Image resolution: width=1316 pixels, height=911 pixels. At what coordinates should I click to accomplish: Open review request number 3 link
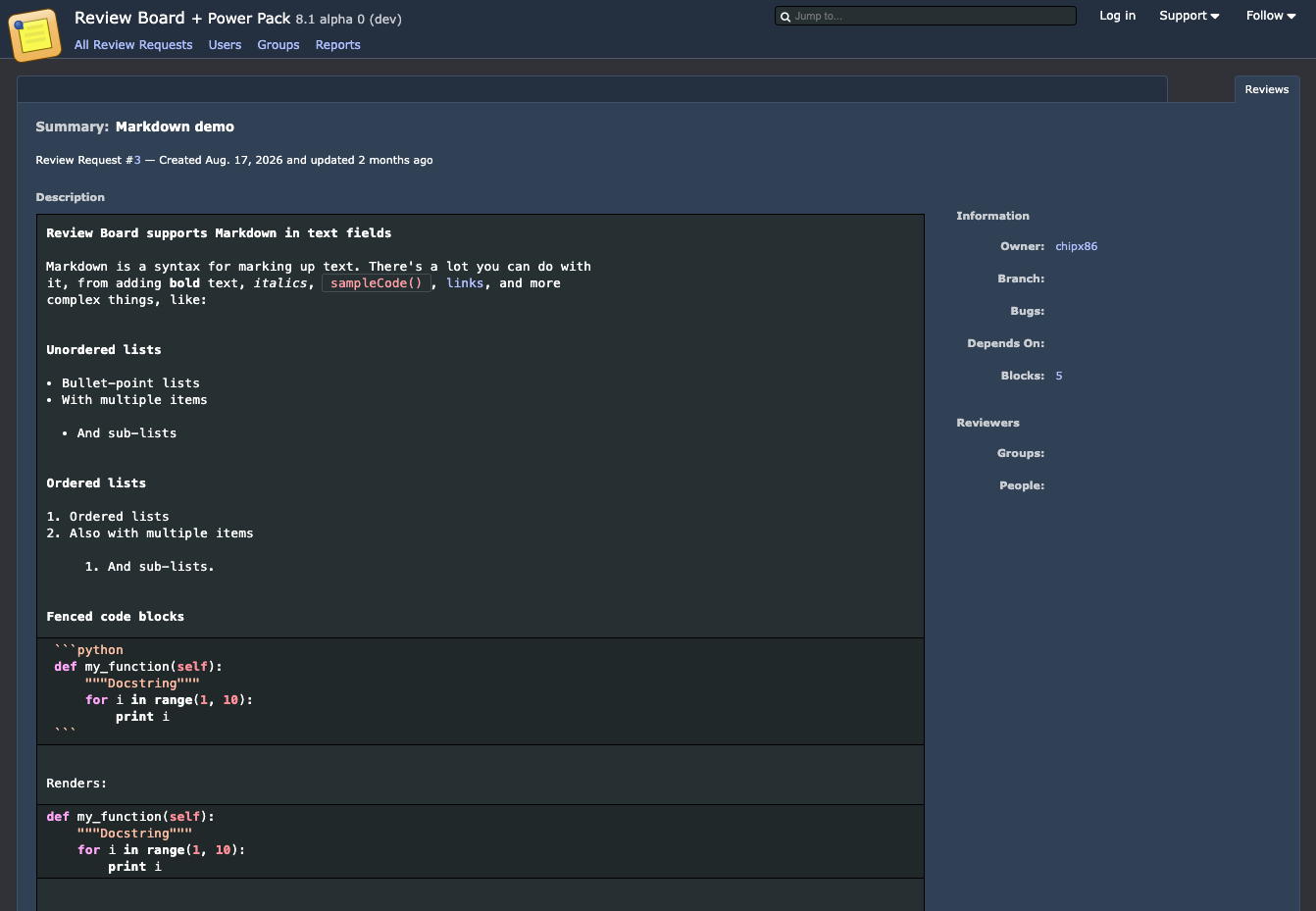[x=137, y=160]
